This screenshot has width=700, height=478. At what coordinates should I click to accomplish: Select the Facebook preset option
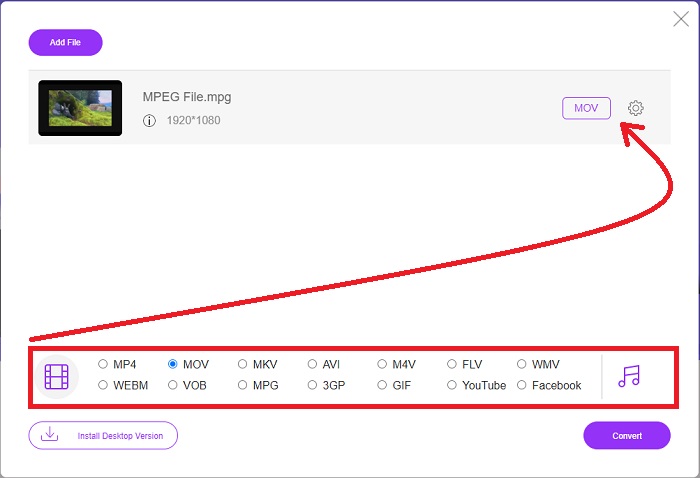tap(521, 385)
